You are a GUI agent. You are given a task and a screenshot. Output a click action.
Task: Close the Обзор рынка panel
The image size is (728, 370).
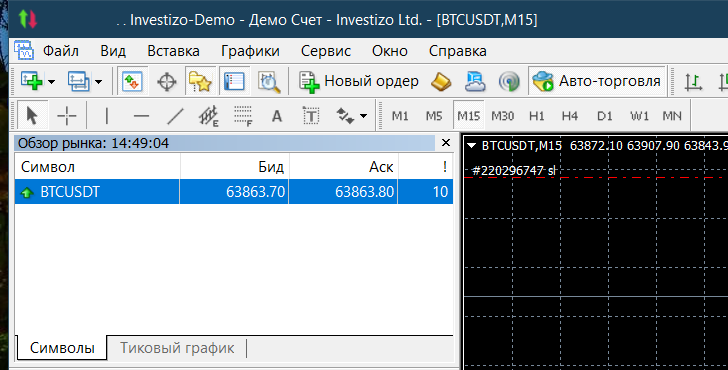[x=446, y=143]
